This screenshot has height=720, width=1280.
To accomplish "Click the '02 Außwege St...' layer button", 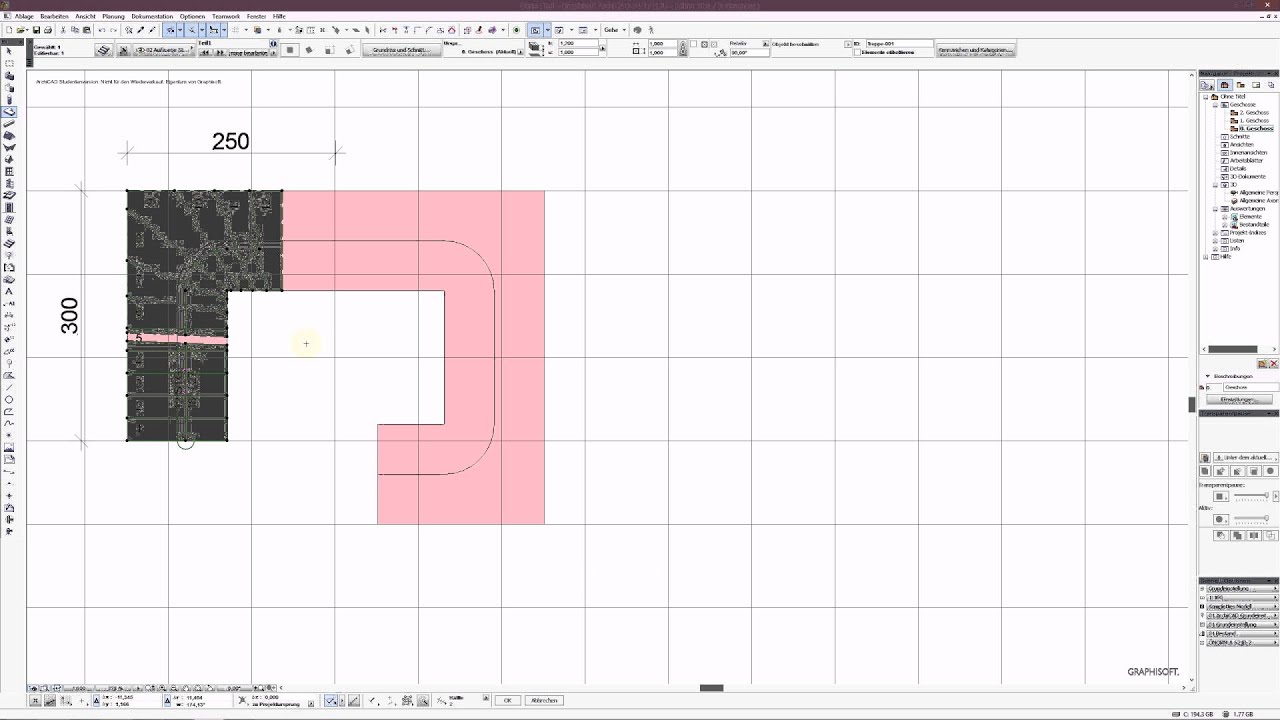I will pos(163,50).
